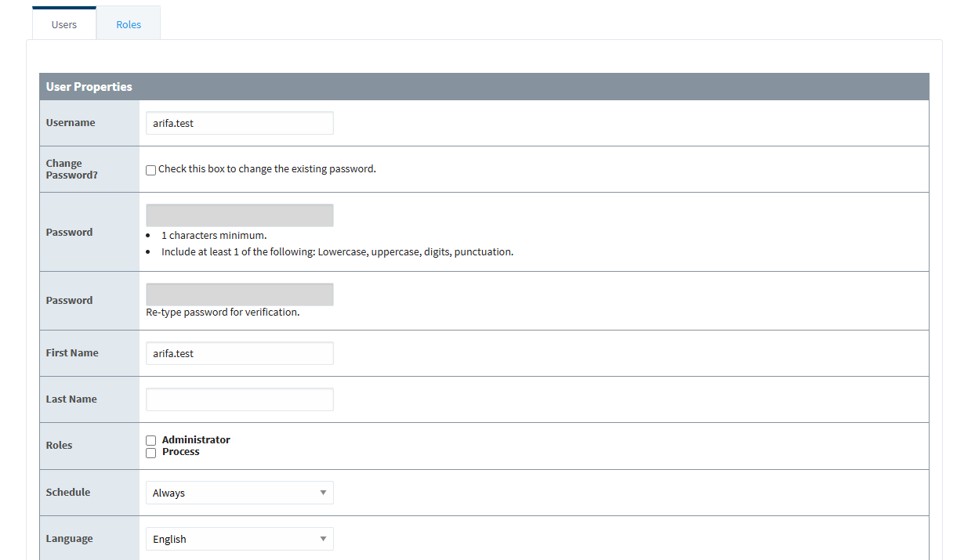Open the Schedule dropdown showing Always
975x560 pixels.
coord(239,492)
